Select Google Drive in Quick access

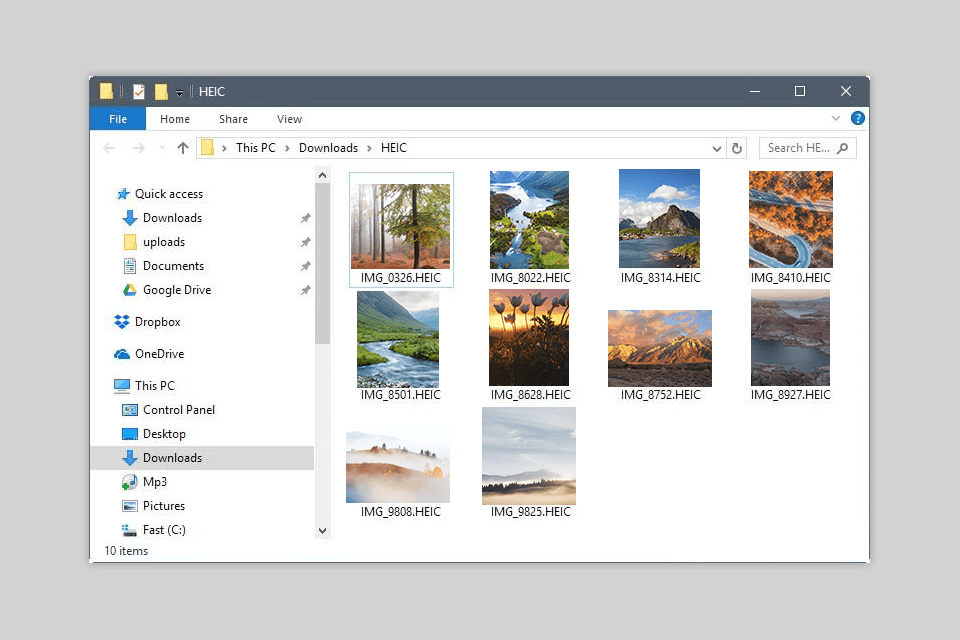(x=176, y=290)
